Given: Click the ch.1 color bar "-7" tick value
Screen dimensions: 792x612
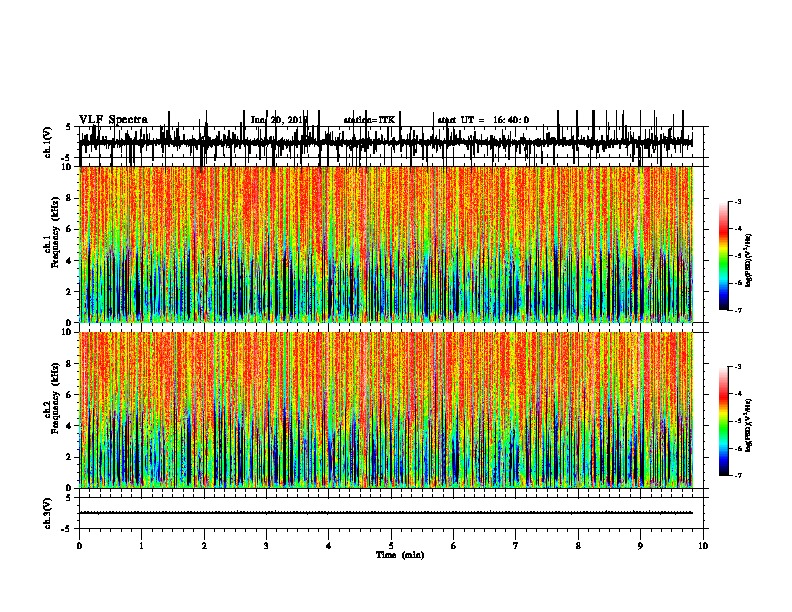Looking at the screenshot, I should tap(737, 310).
